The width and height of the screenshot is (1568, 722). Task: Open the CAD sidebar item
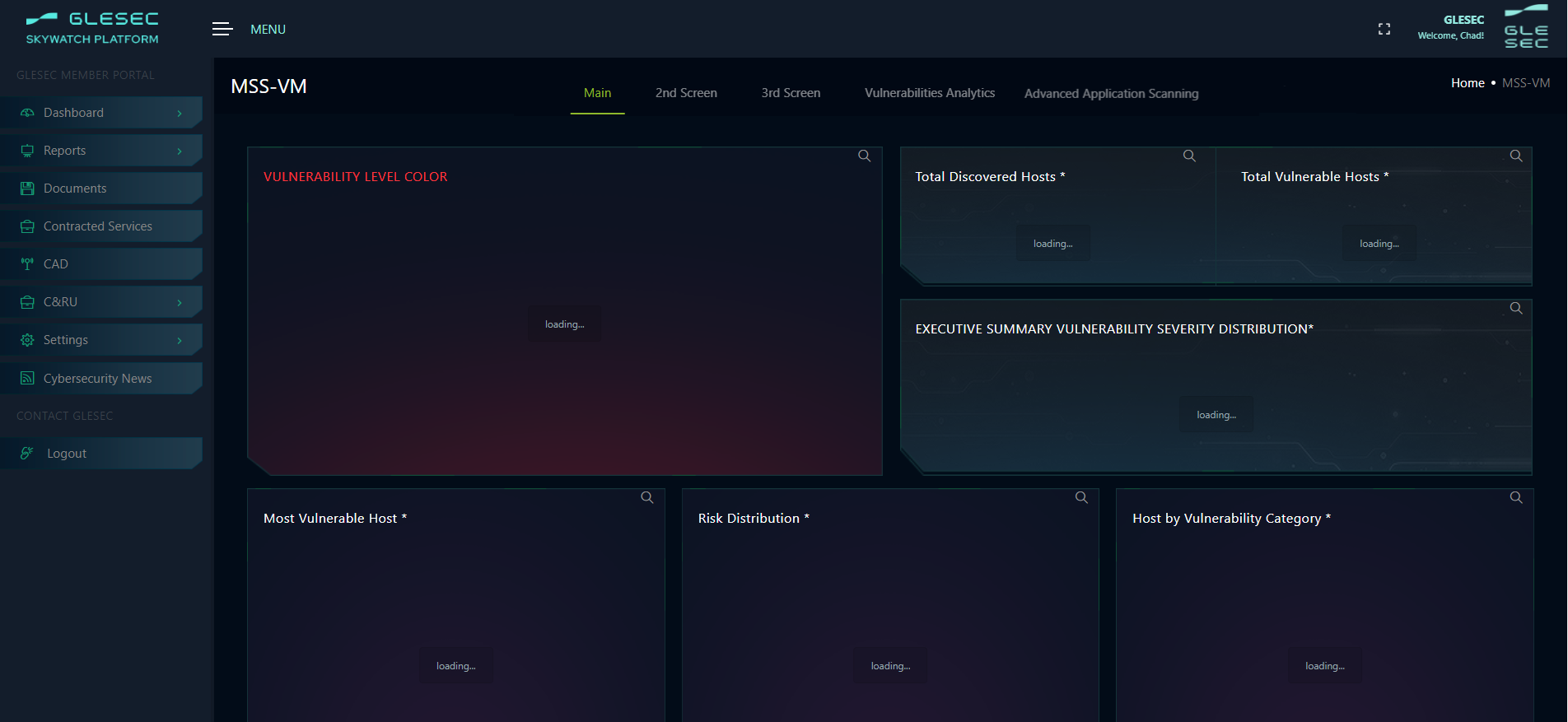click(x=101, y=264)
